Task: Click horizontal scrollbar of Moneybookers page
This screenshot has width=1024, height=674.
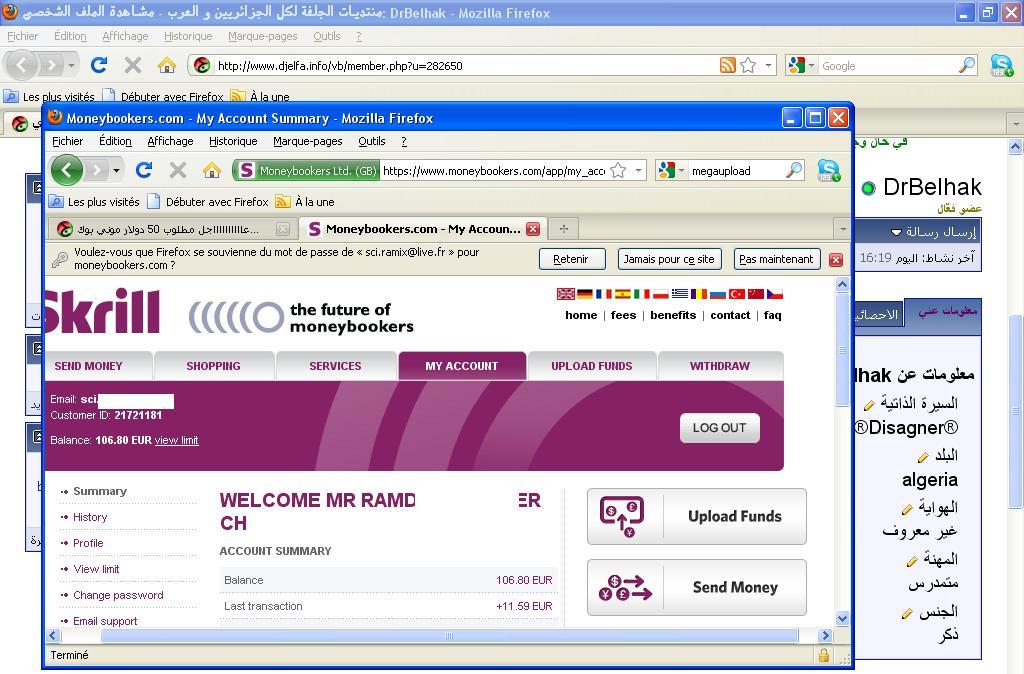Action: (449, 635)
